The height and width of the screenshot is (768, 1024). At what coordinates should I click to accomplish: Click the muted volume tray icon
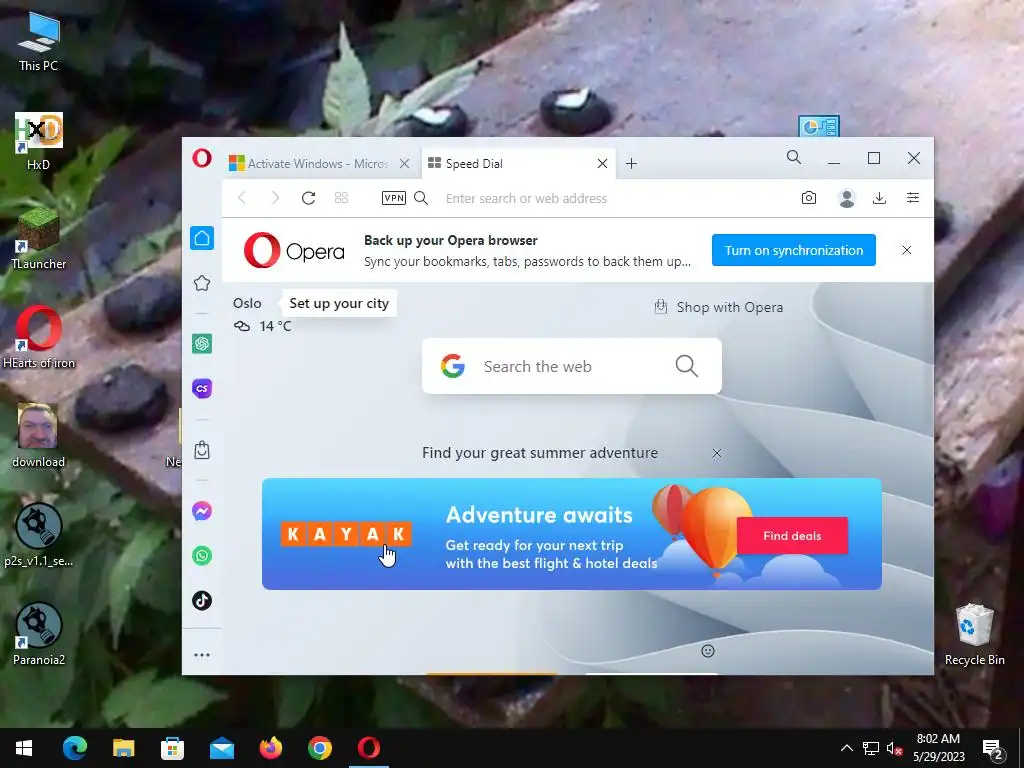[x=895, y=748]
